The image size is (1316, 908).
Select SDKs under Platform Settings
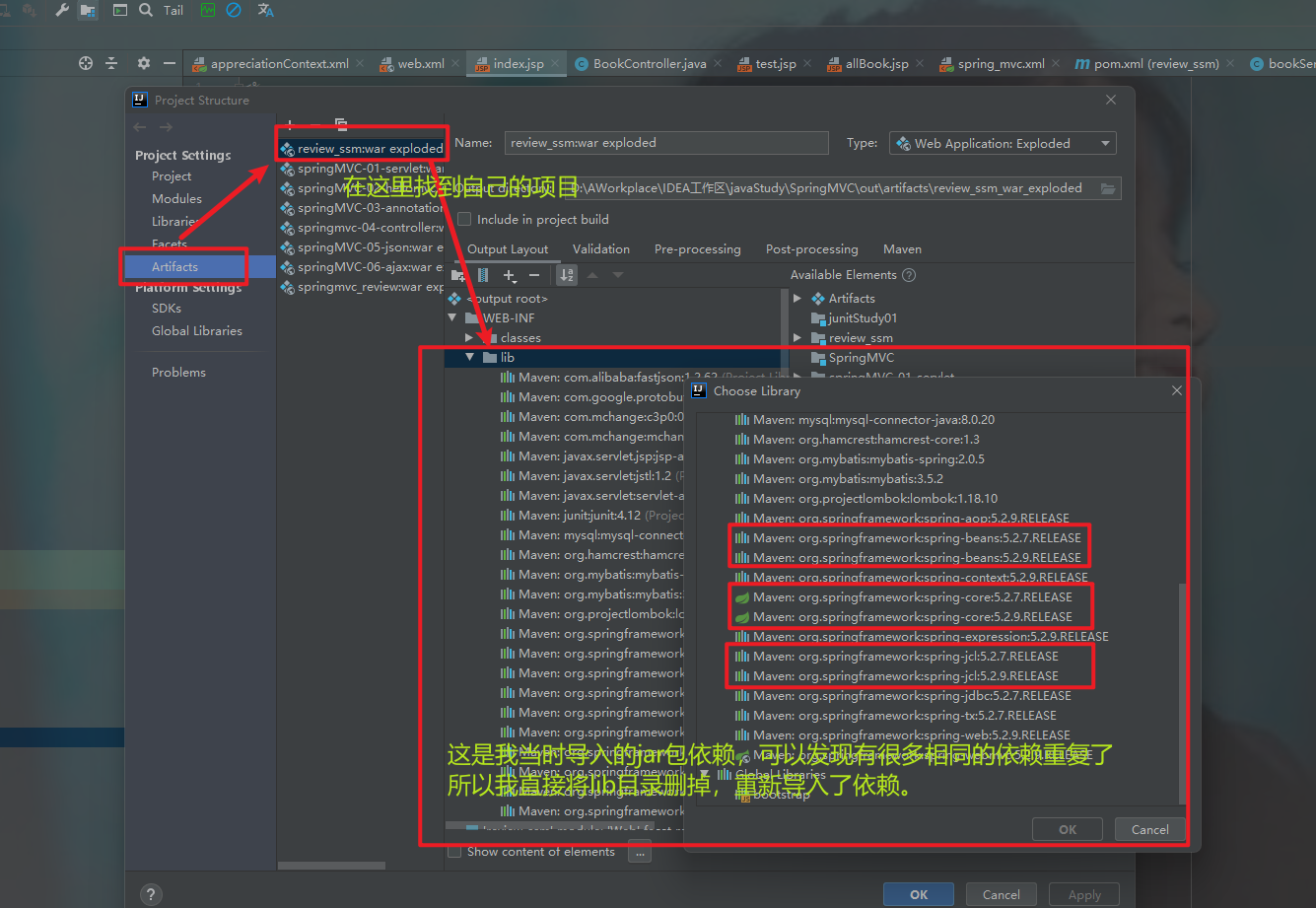[167, 308]
